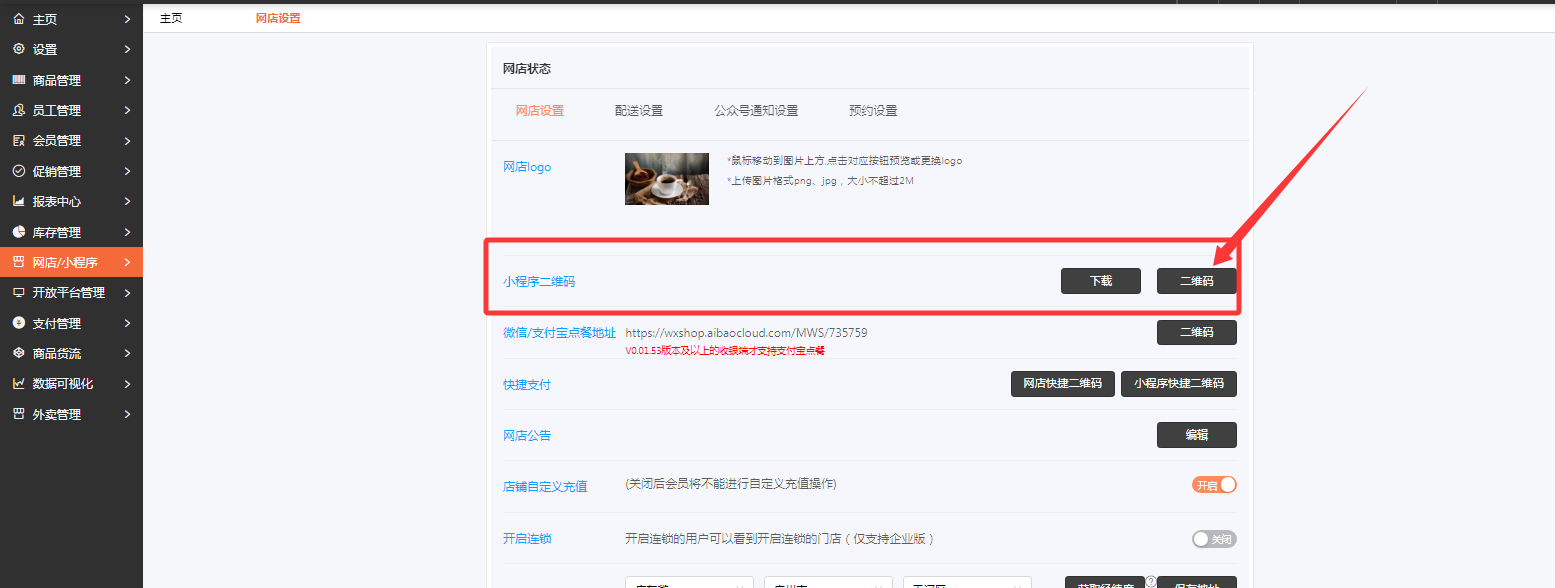Click the yen coin icon beside 支付管理

[18, 323]
